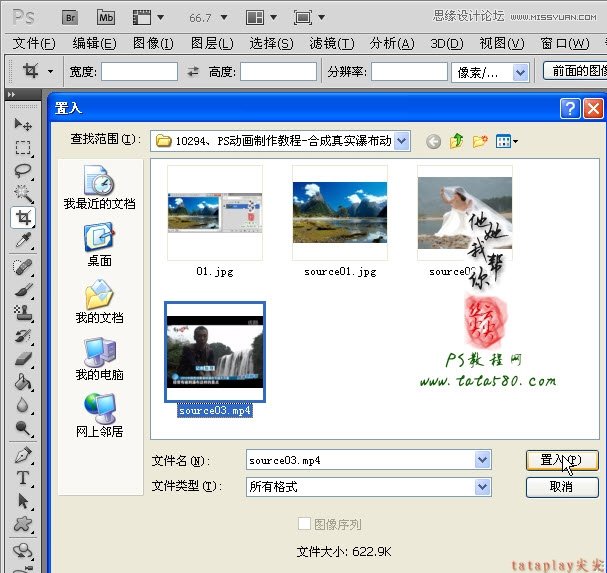
Task: Tick the 图像序列 checkbox
Action: pos(304,524)
